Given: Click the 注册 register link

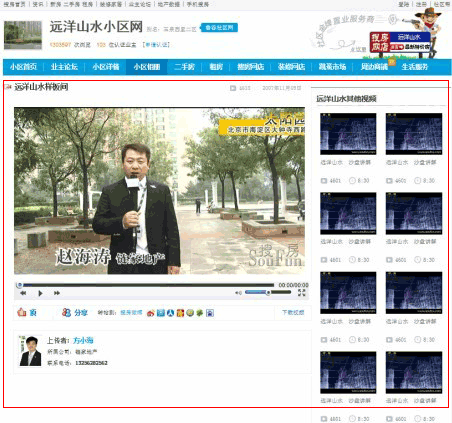Looking at the screenshot, I should pos(421,4).
